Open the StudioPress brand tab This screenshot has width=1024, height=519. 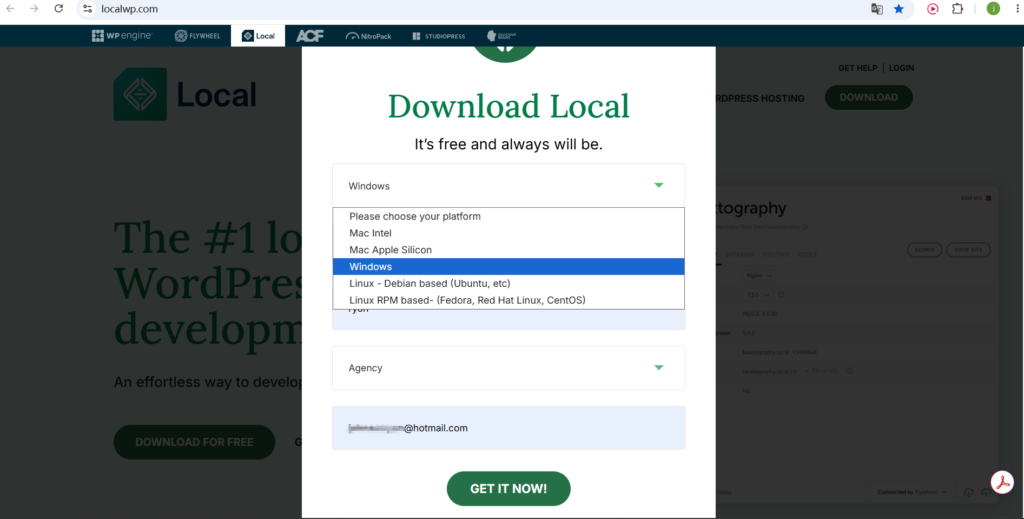(x=439, y=36)
